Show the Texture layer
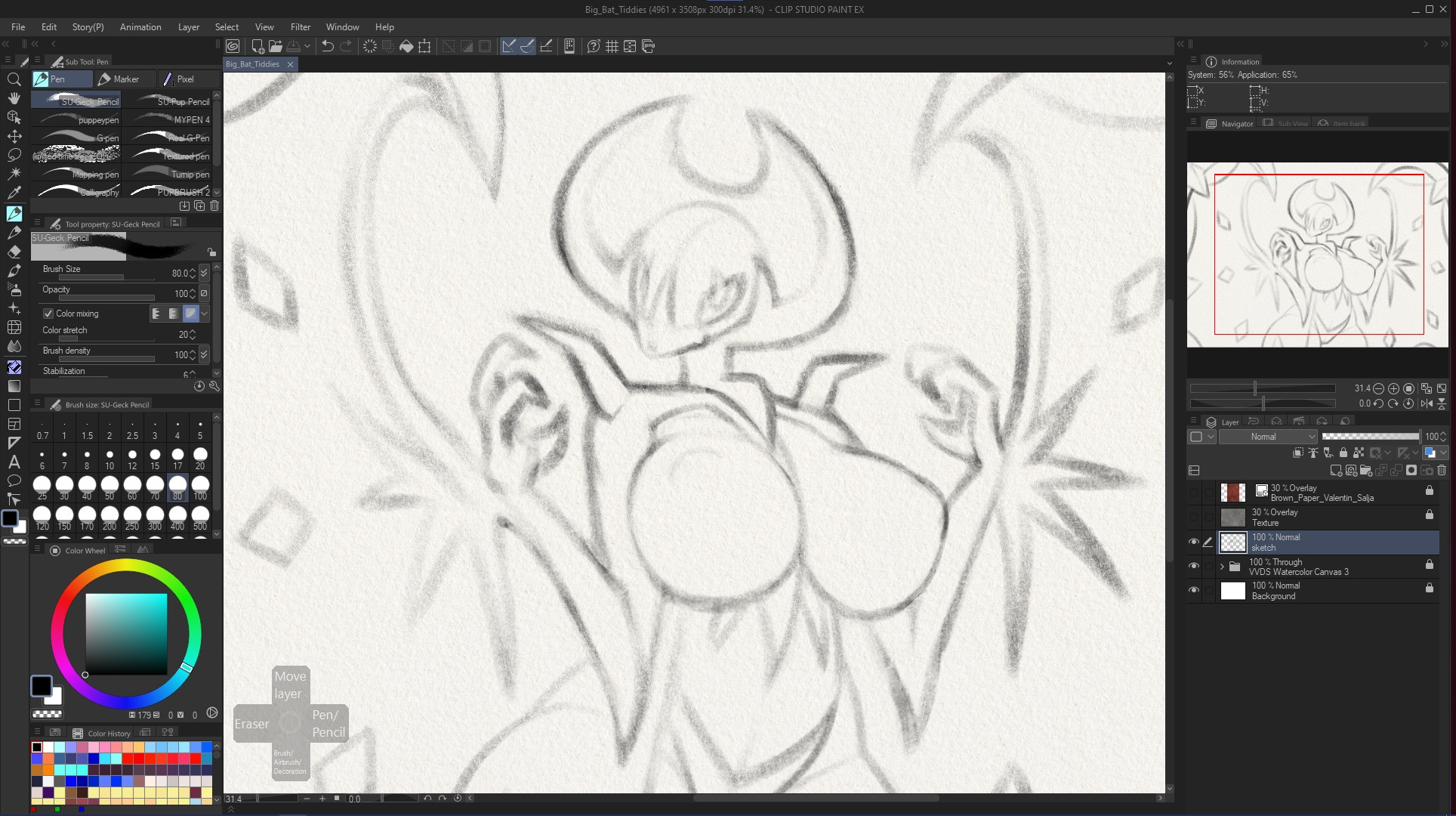This screenshot has width=1456, height=816. point(1194,518)
